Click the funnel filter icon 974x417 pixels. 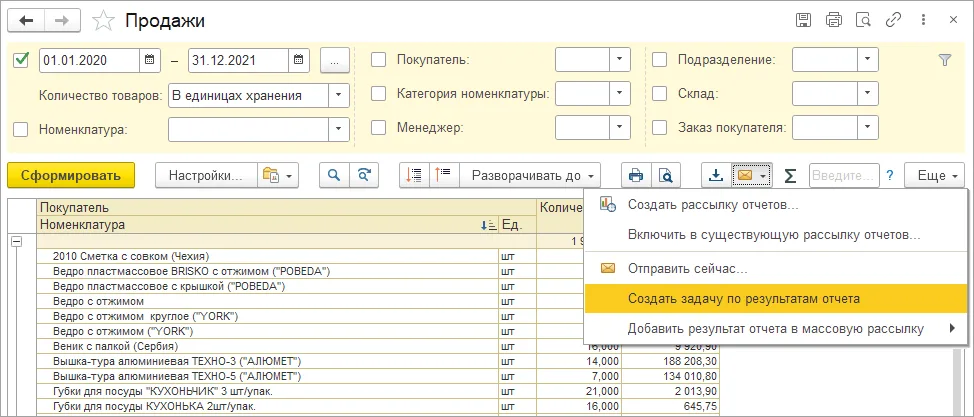click(x=944, y=60)
